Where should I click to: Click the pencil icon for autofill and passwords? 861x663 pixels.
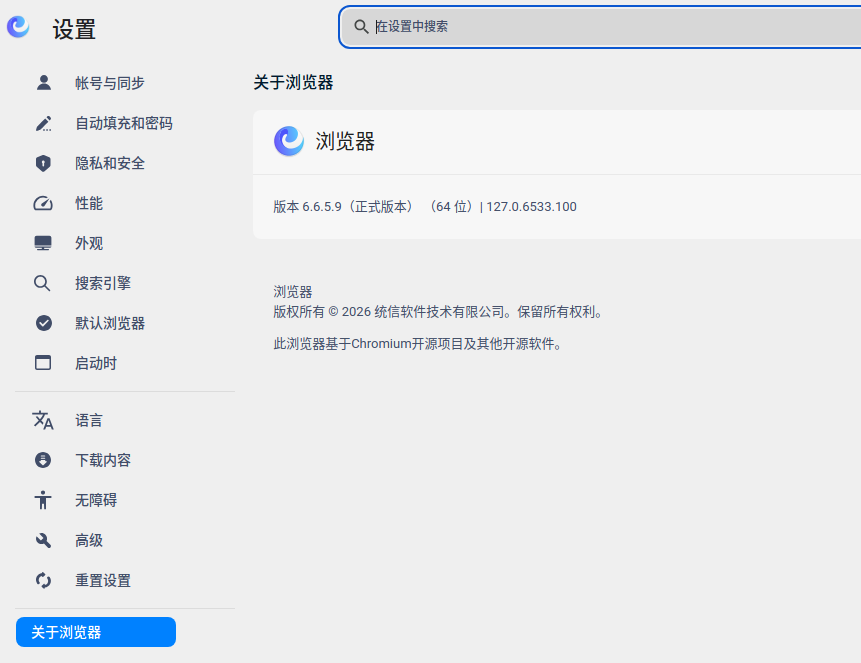[43, 123]
